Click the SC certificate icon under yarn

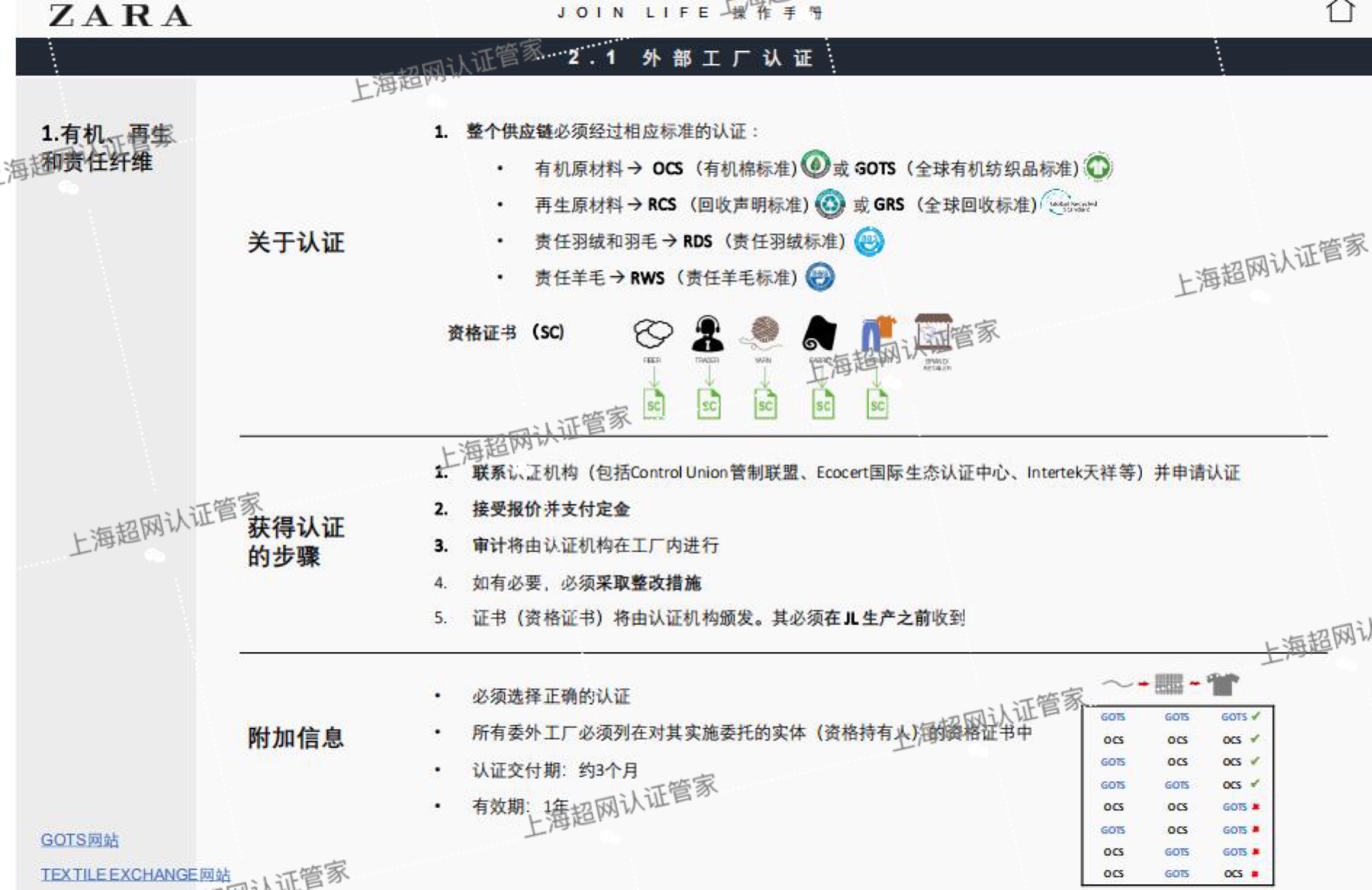[765, 404]
